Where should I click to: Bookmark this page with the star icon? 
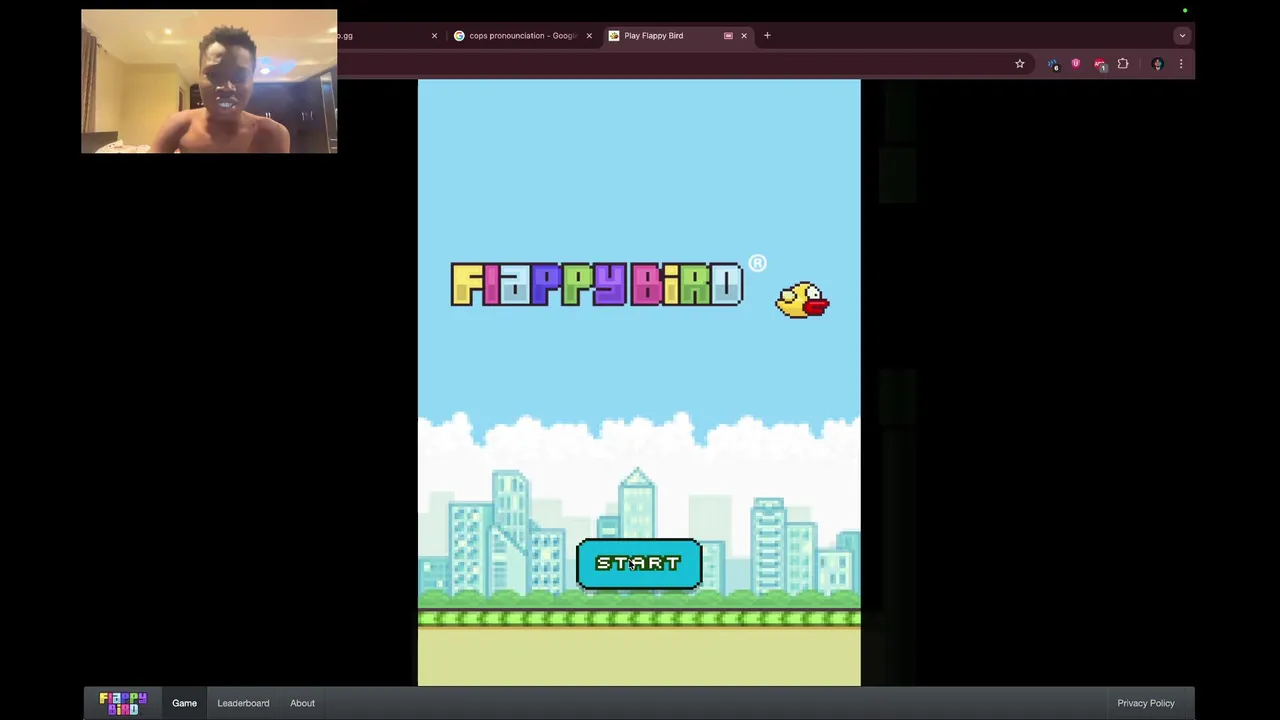1020,64
